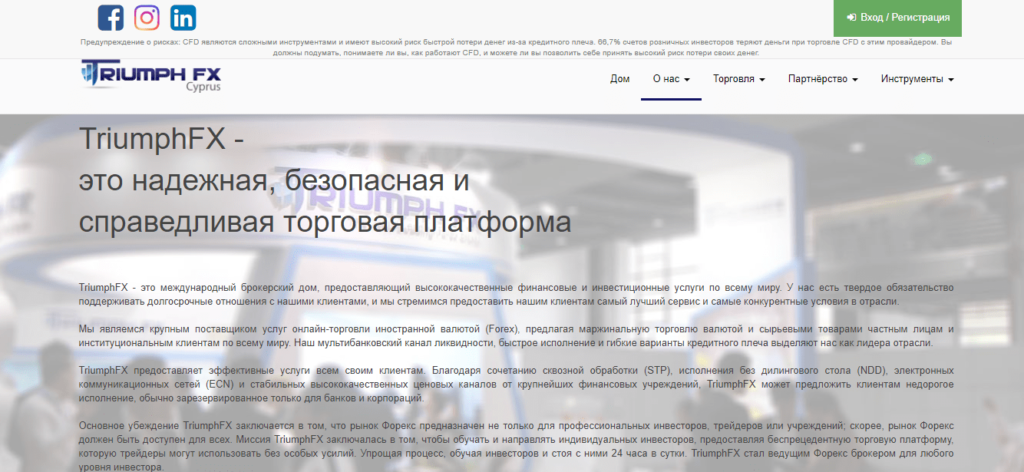Click the TriumphFX Cyprus logo
This screenshot has width=1024, height=472.
pos(151,74)
